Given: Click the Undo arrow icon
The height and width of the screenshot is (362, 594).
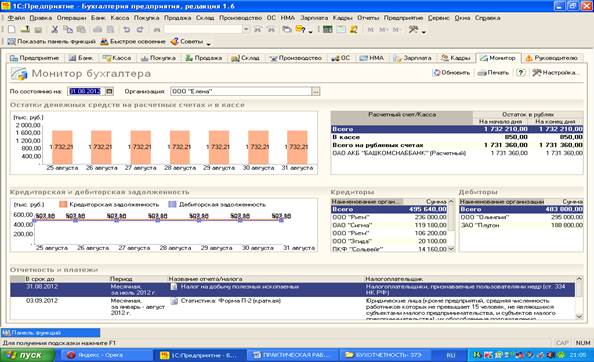Looking at the screenshot, I should tap(127, 29).
